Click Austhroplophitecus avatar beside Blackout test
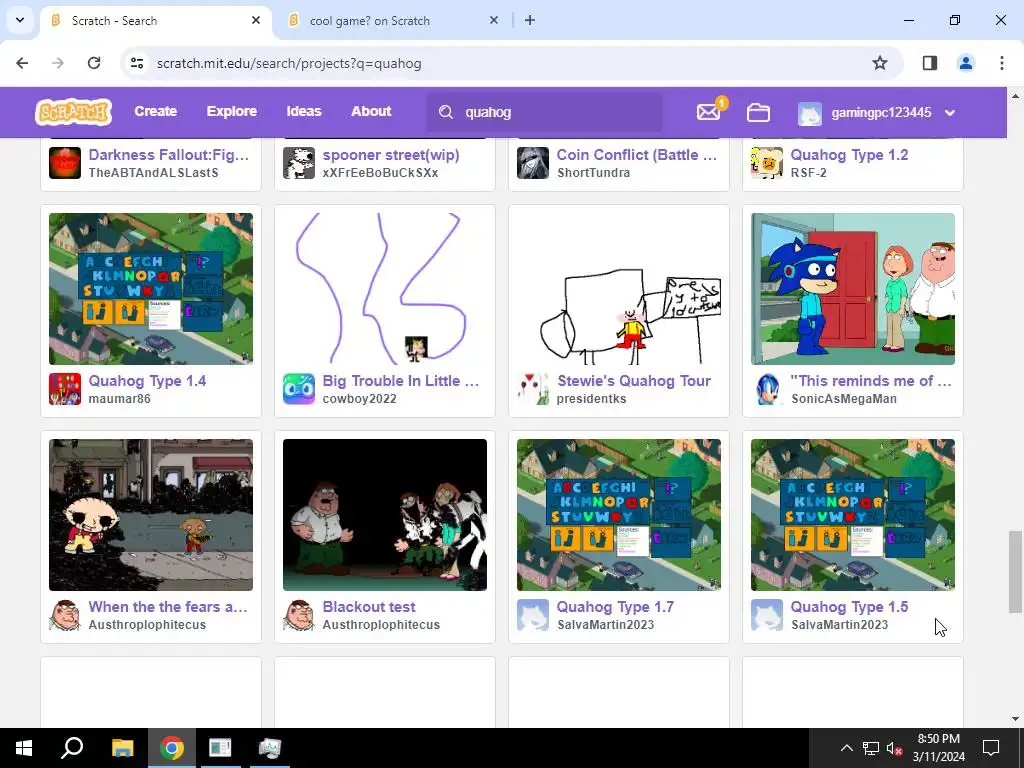Viewport: 1024px width, 768px height. click(298, 615)
